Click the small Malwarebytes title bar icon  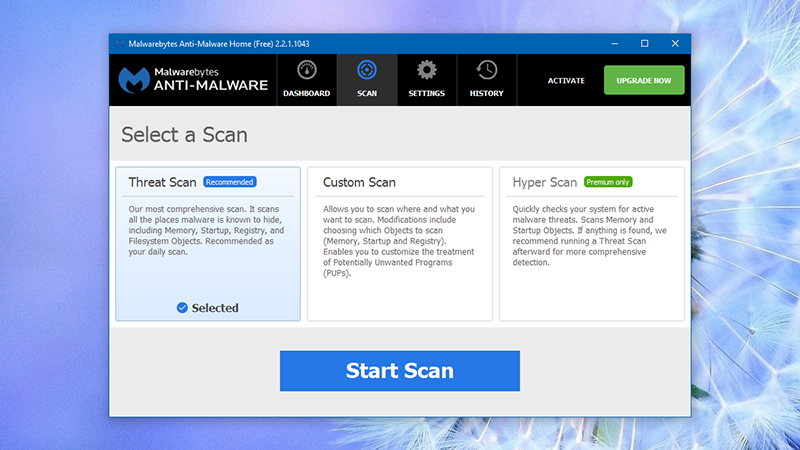coord(120,44)
